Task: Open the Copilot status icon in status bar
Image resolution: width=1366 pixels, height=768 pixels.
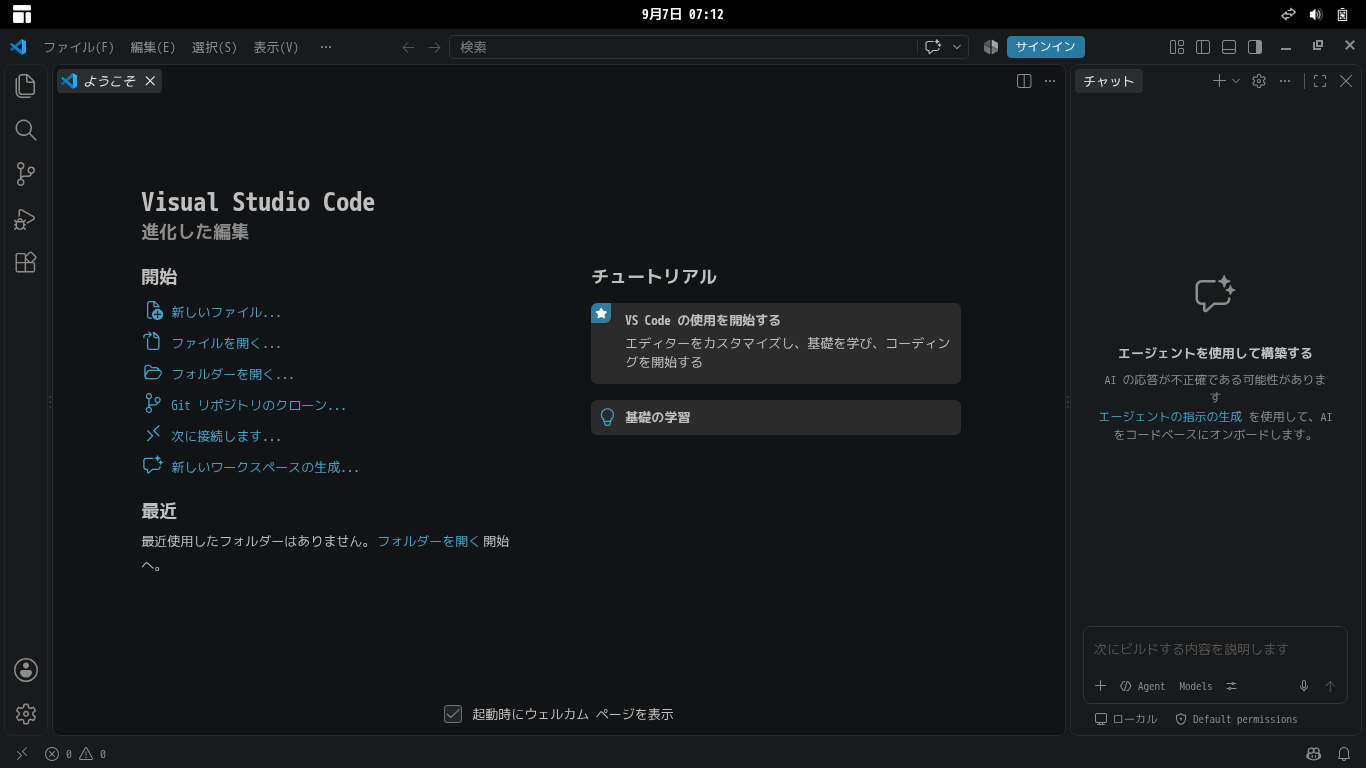Action: click(1314, 754)
